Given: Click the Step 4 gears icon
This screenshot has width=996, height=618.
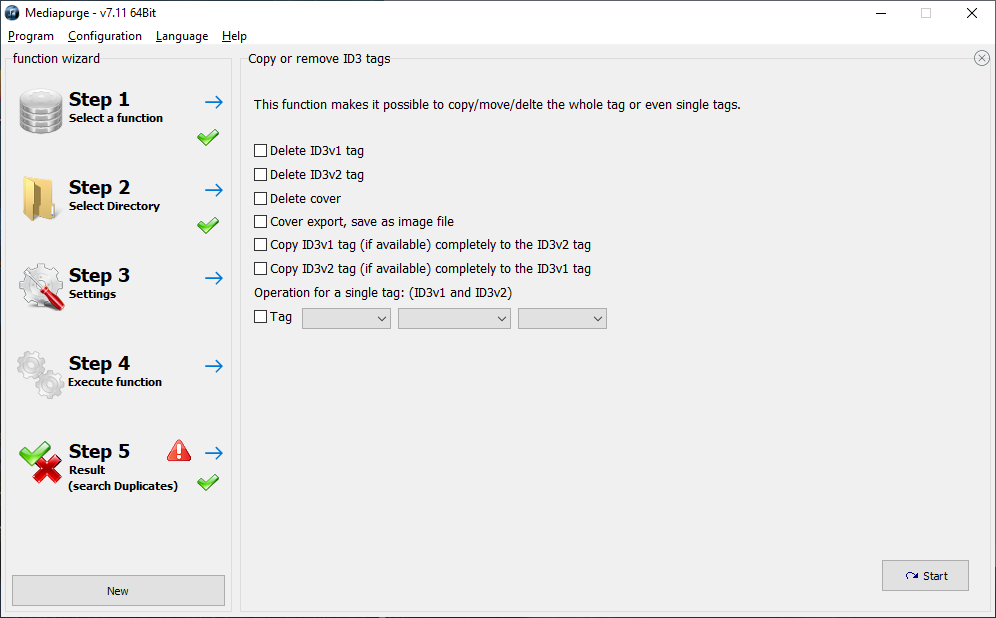Looking at the screenshot, I should 41,374.
